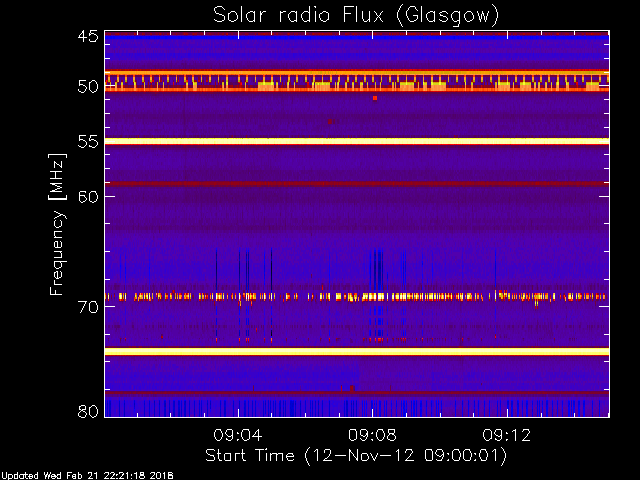640x480 pixels.
Task: Select the 55 frequency tick label
Action: click(88, 142)
